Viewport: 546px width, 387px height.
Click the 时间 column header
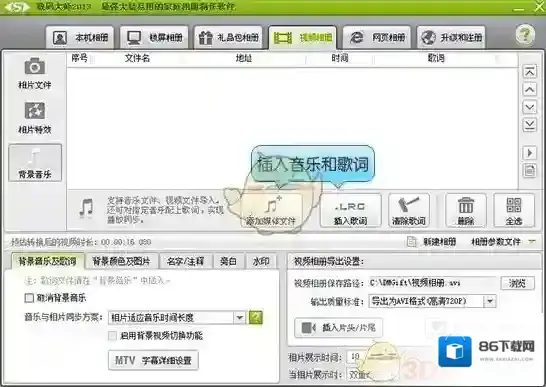pyautogui.click(x=340, y=58)
